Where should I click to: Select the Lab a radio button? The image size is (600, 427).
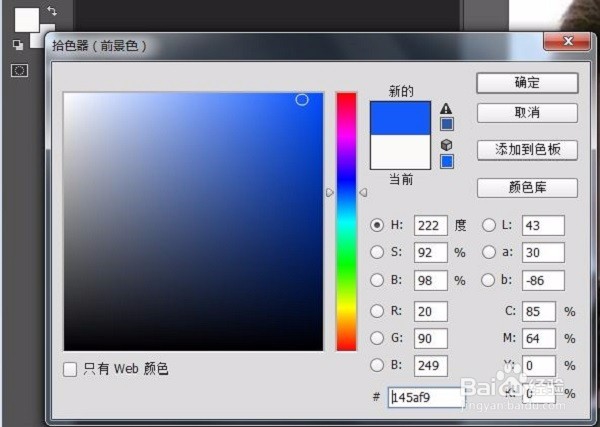pos(489,252)
